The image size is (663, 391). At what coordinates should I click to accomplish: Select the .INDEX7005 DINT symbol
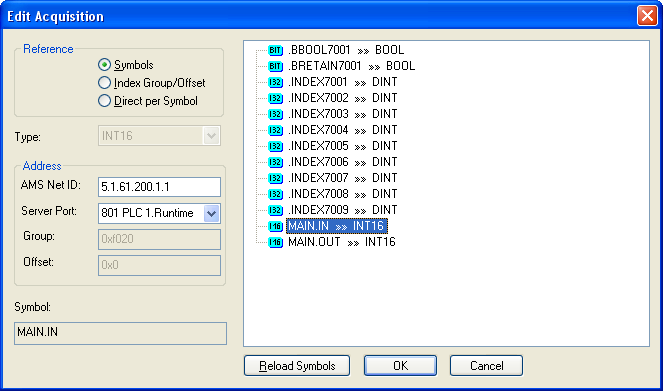pos(342,146)
